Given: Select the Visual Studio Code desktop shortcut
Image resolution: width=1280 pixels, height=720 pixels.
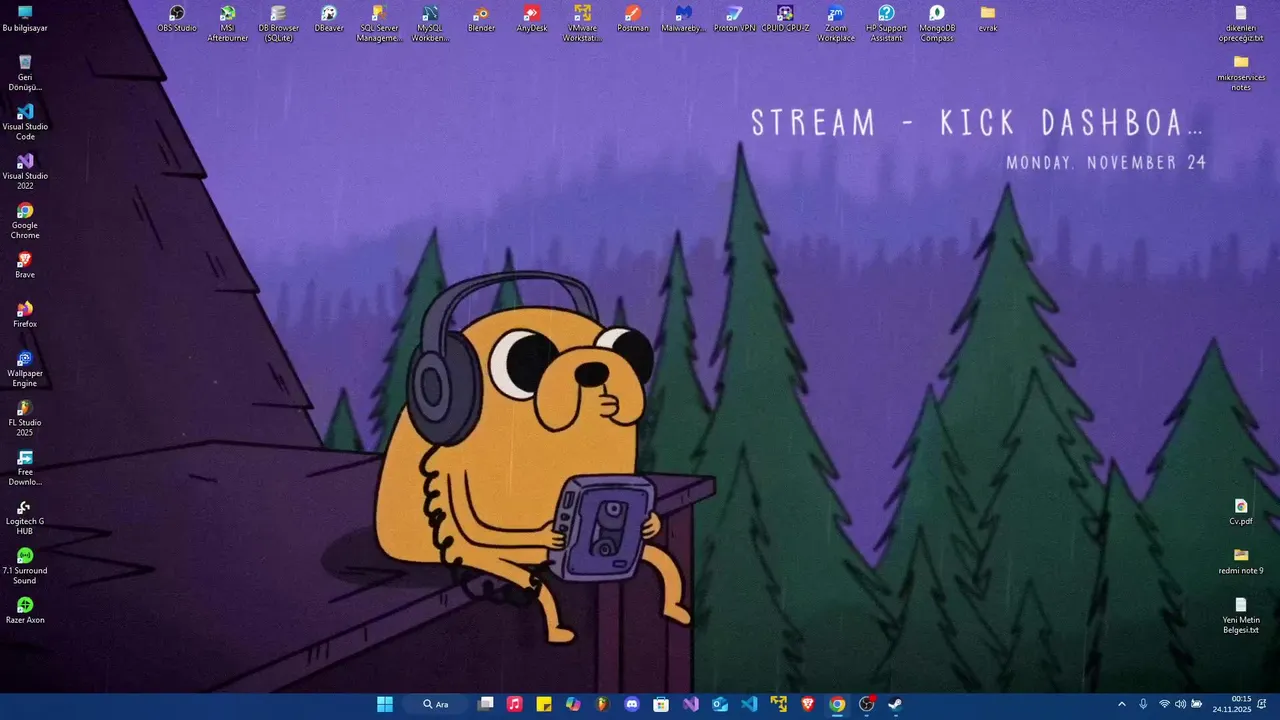Looking at the screenshot, I should pyautogui.click(x=25, y=122).
